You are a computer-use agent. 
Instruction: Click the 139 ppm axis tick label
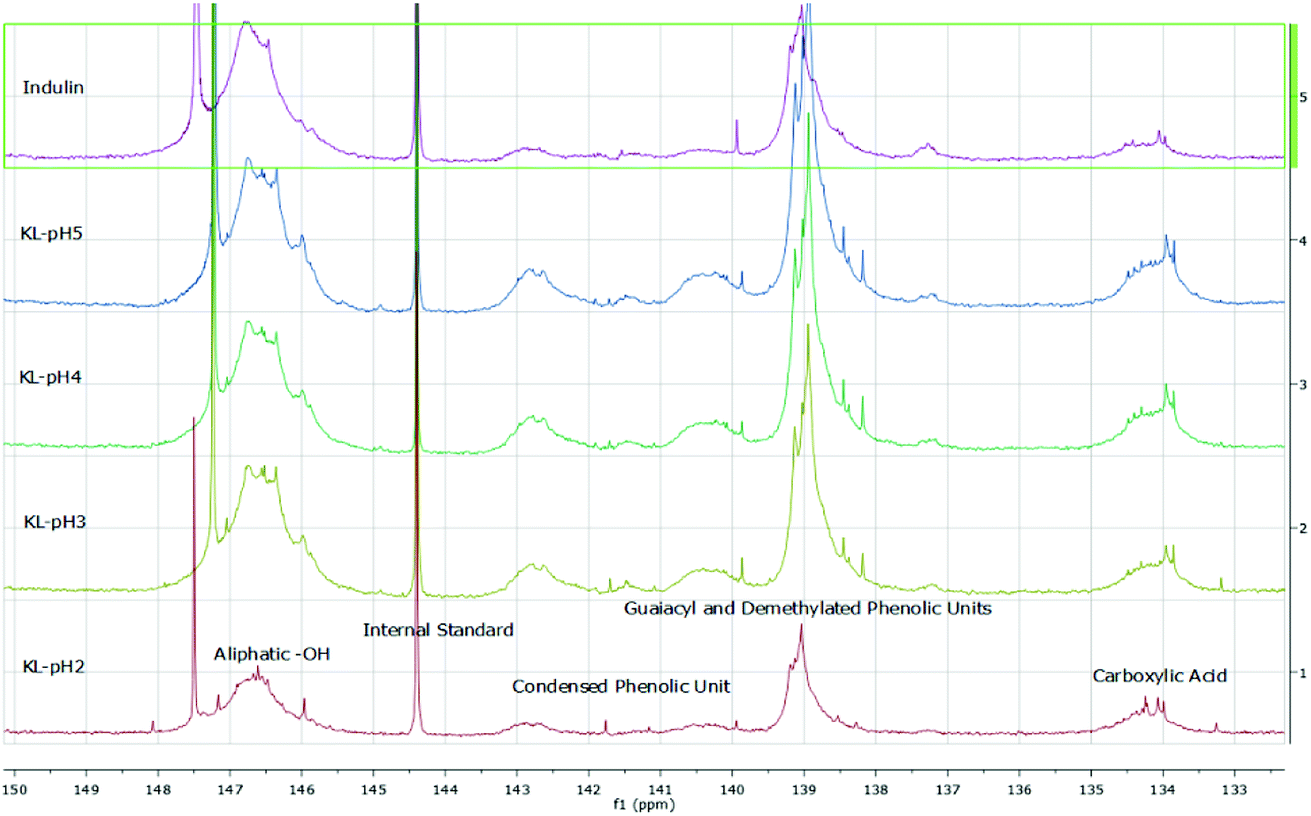804,790
